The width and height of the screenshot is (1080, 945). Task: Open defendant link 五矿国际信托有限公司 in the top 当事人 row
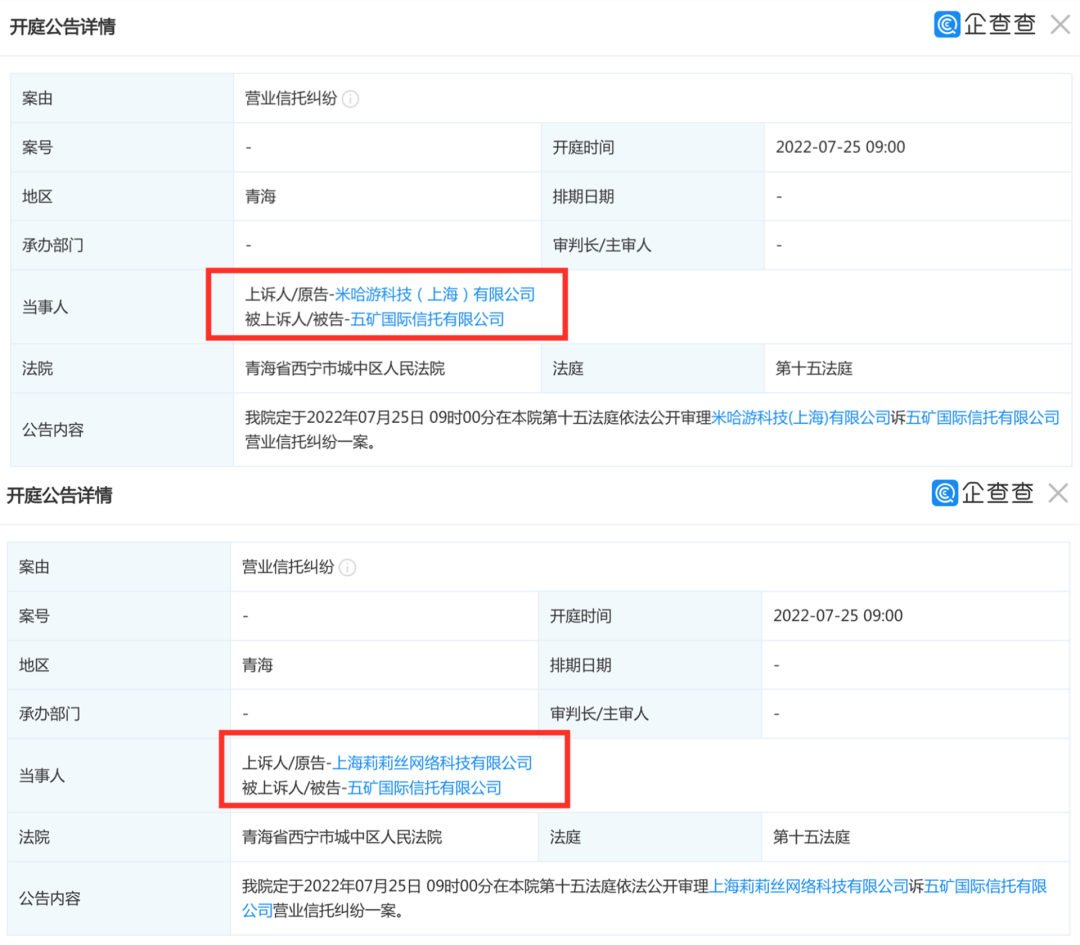(427, 319)
